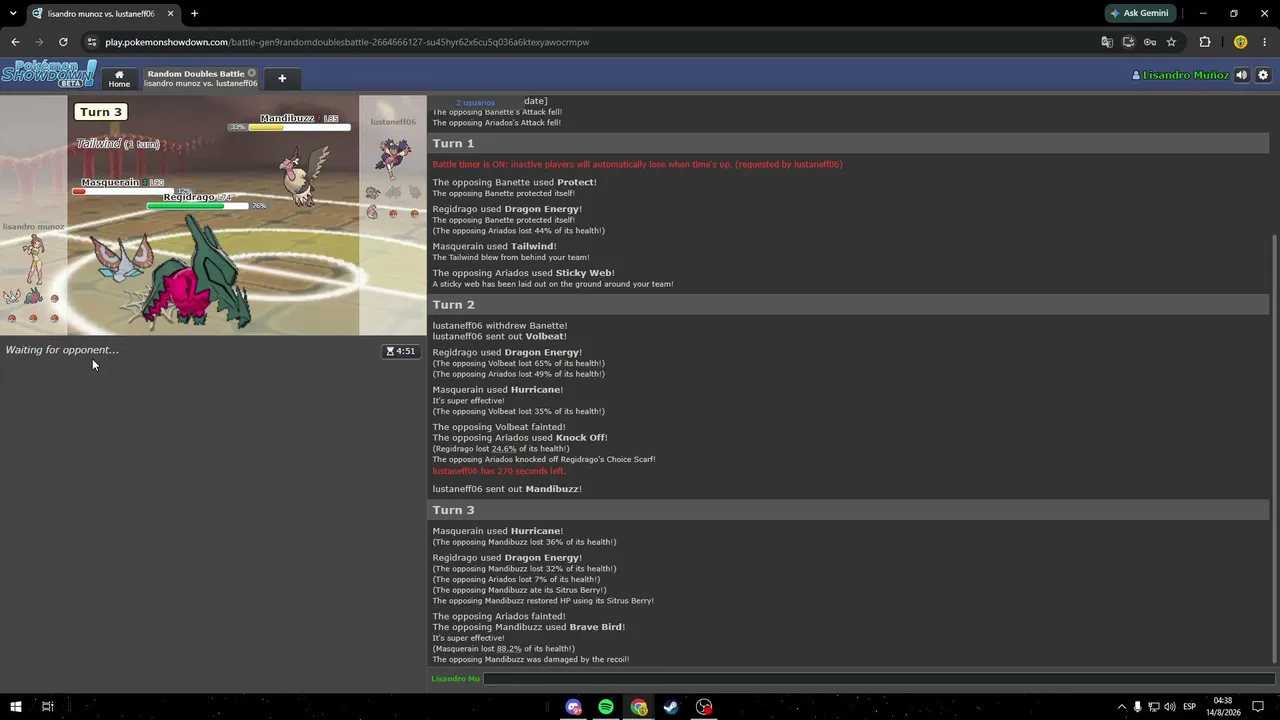
Task: Reload the current page
Action: pos(63,42)
